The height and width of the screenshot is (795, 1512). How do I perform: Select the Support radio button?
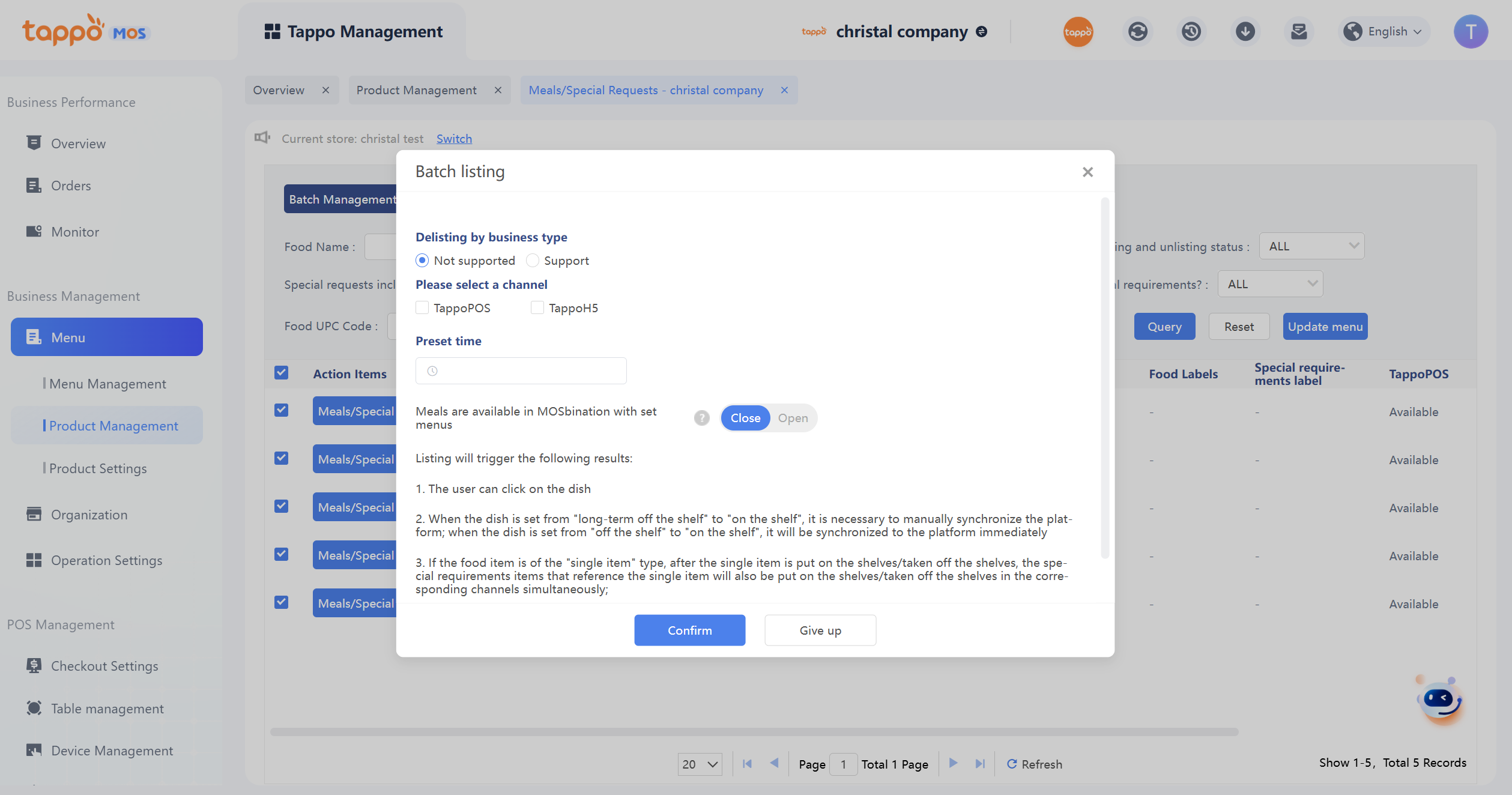[x=533, y=261]
